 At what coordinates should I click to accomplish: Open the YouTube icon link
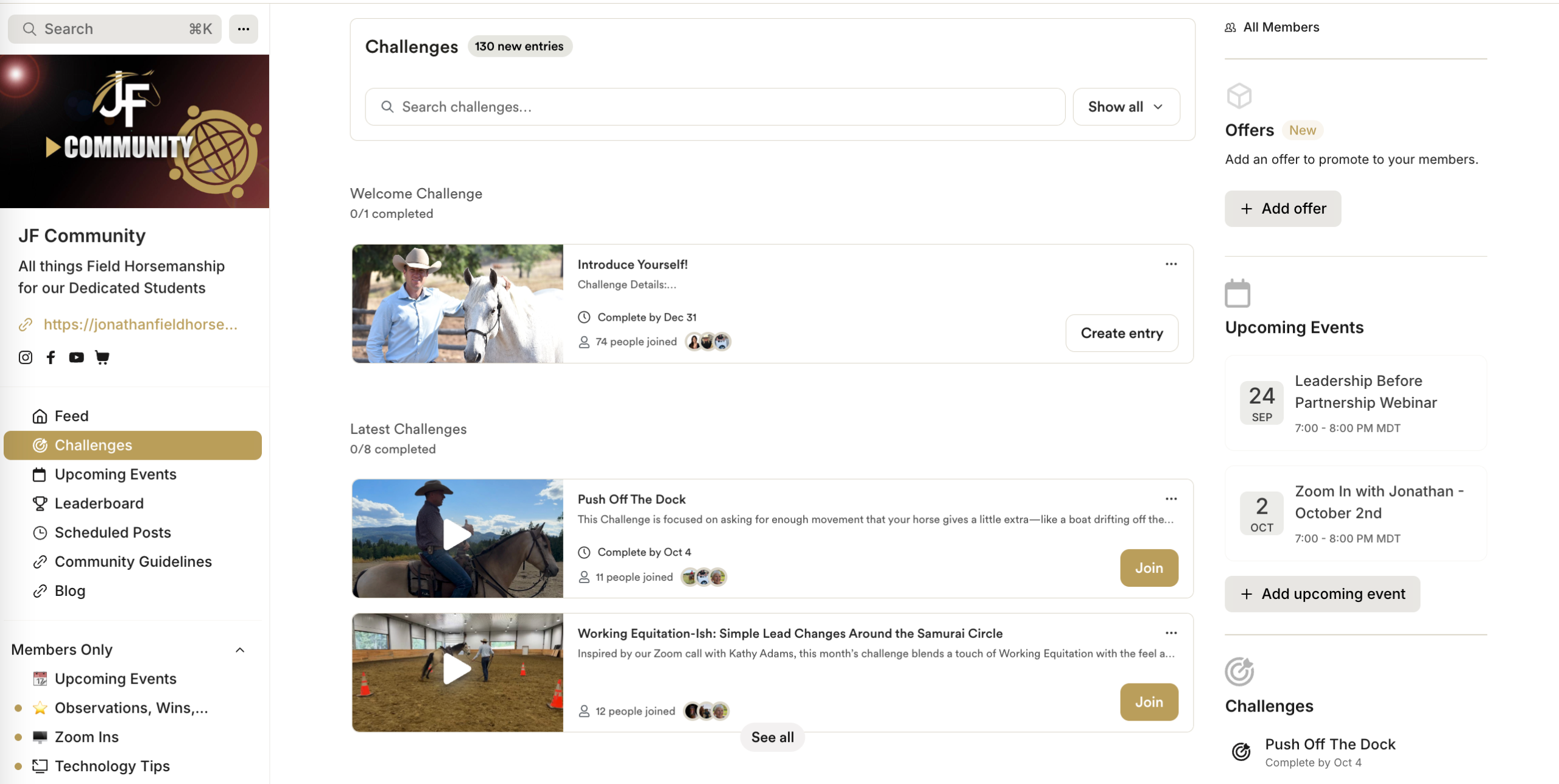point(76,357)
